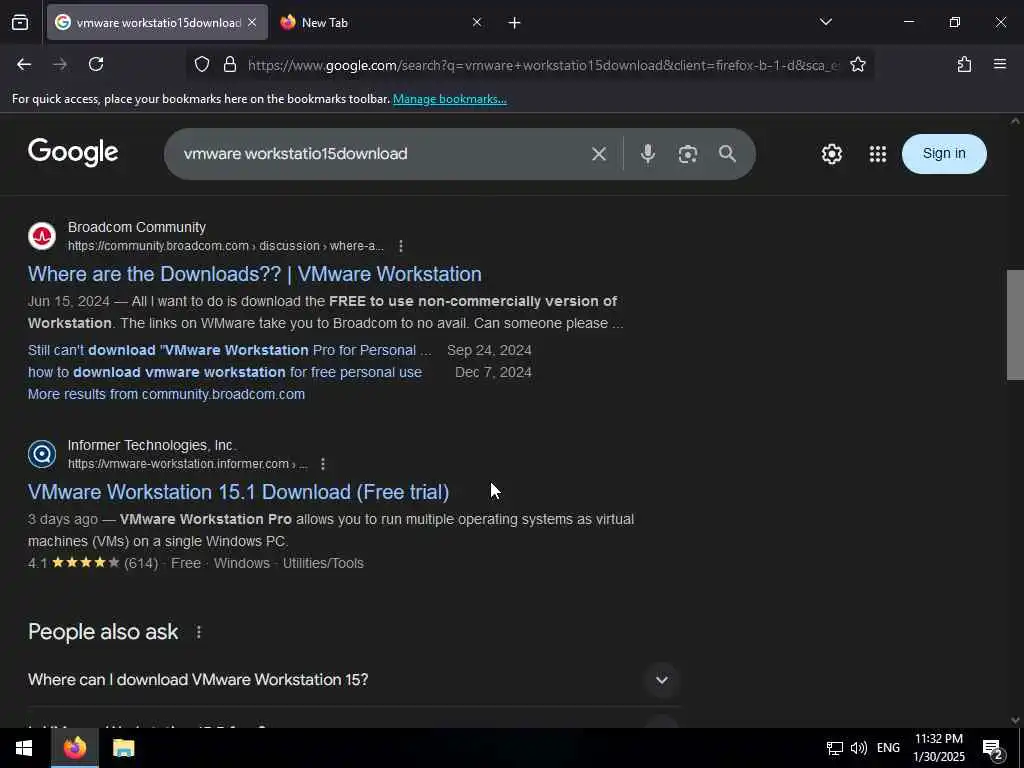Open more options for Broadcom result
The height and width of the screenshot is (768, 1024).
pos(400,246)
